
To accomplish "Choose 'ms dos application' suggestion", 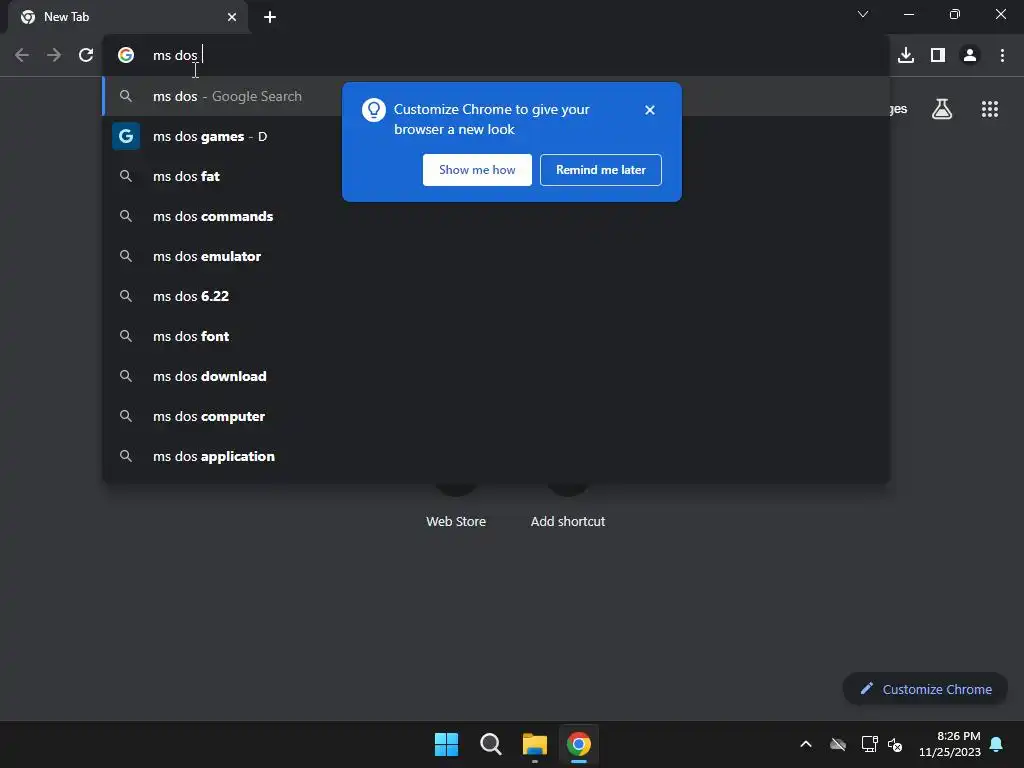I will [496, 456].
